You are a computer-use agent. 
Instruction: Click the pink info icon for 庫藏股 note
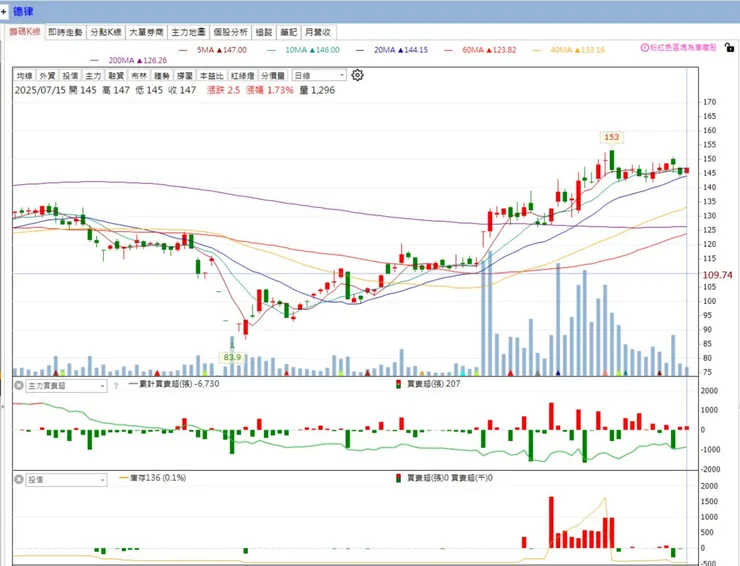(645, 48)
